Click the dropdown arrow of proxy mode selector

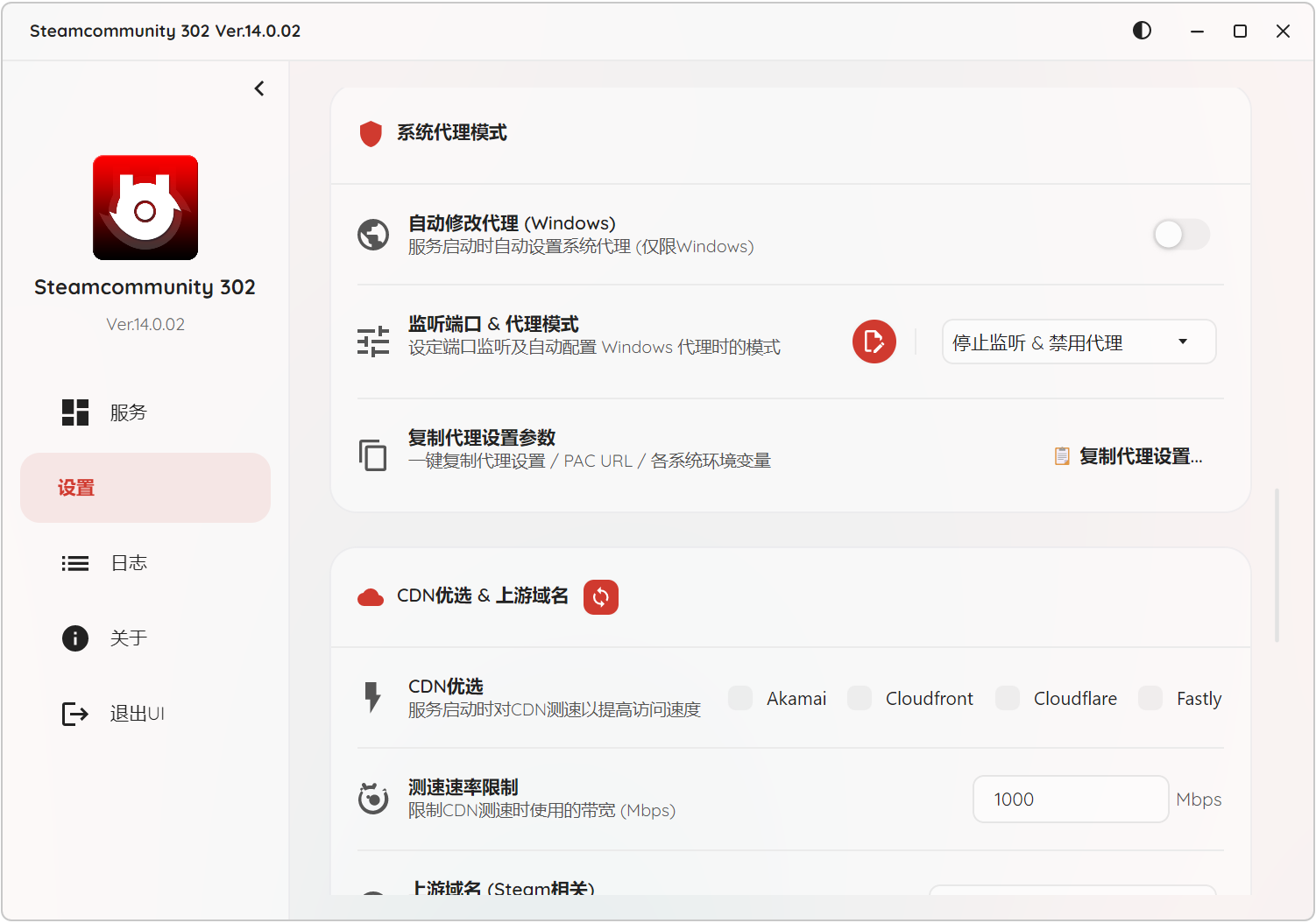(x=1183, y=342)
